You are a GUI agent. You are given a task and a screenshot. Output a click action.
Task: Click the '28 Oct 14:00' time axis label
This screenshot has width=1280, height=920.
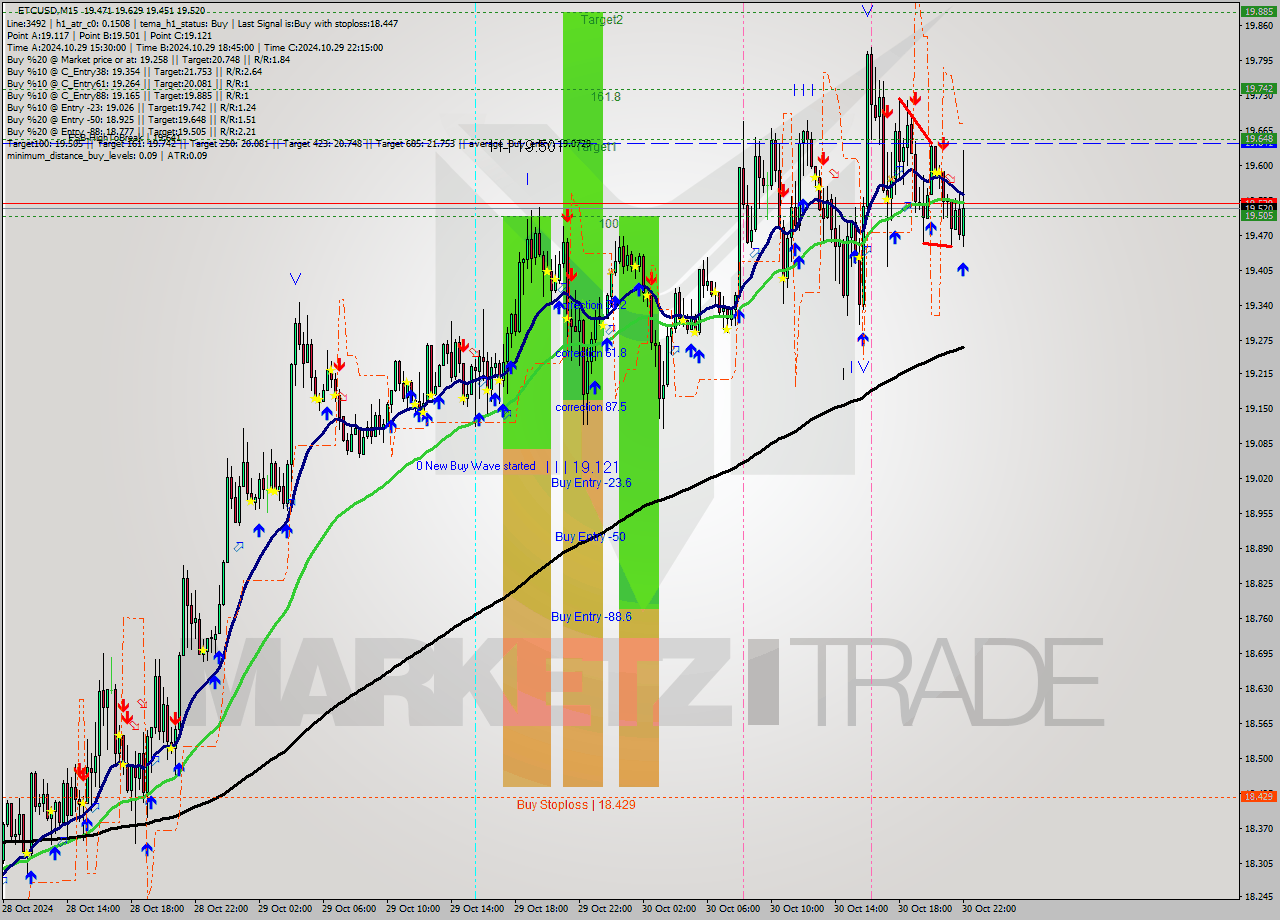coord(92,909)
